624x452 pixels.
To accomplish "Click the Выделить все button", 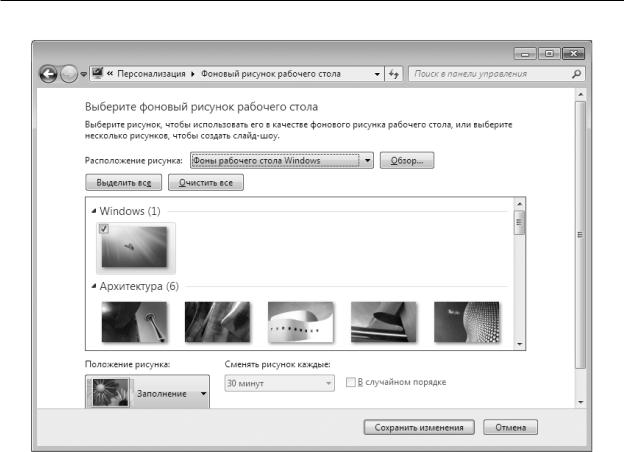I will [x=124, y=183].
